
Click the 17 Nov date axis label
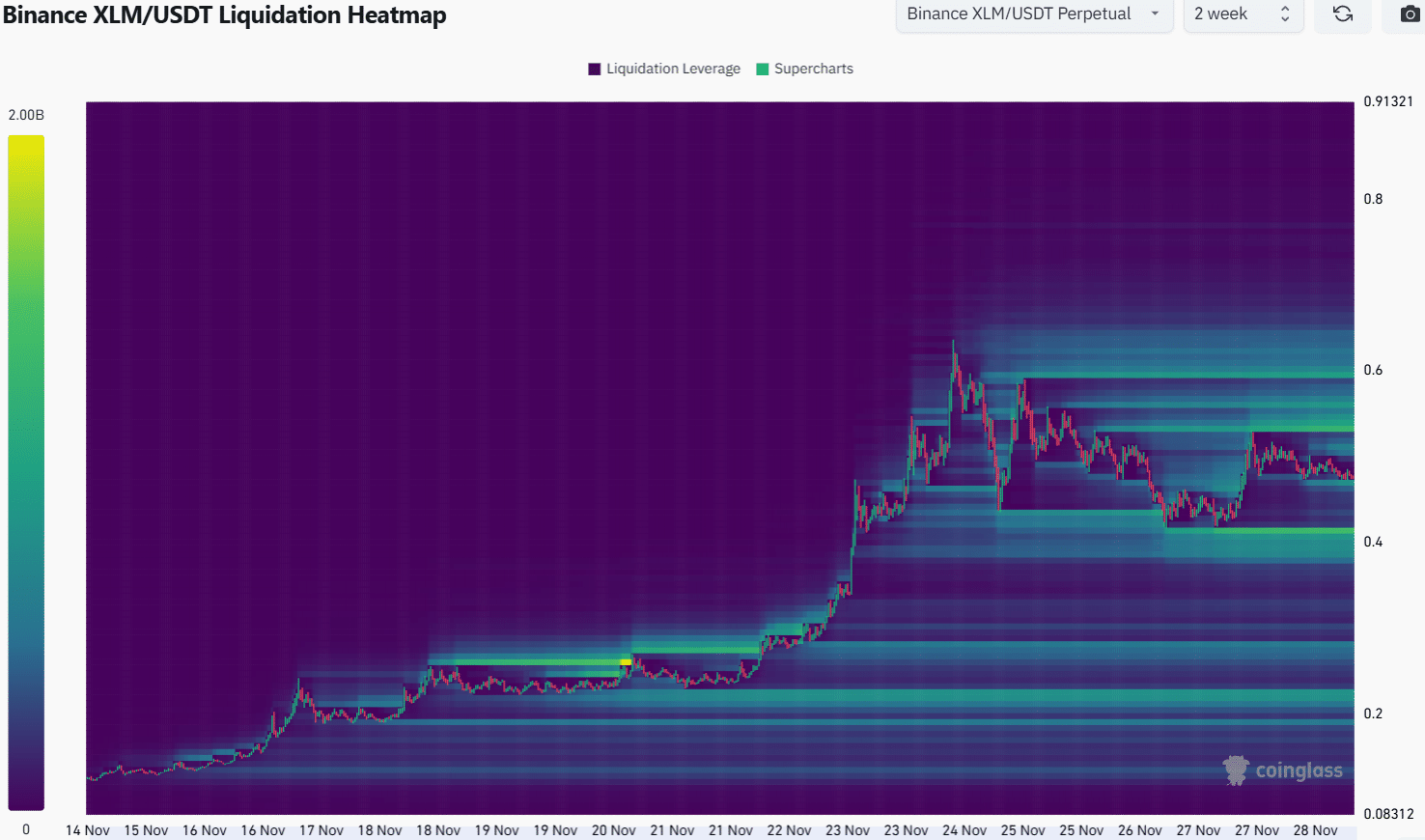321,830
